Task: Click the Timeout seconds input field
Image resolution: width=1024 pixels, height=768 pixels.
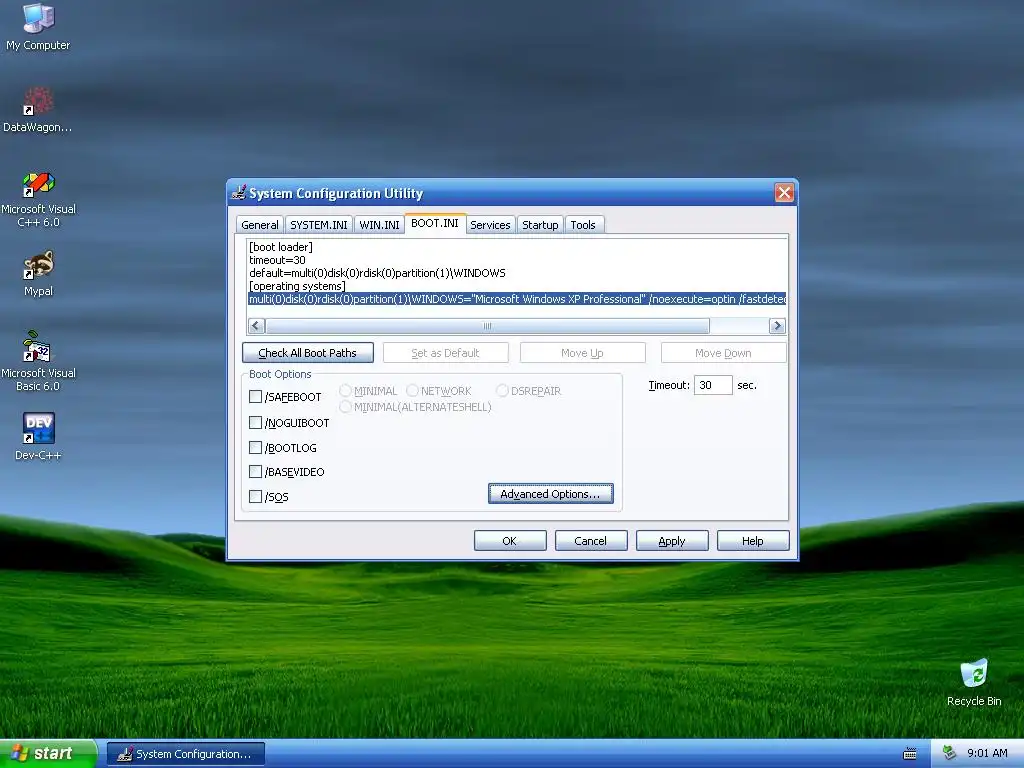Action: pos(712,385)
